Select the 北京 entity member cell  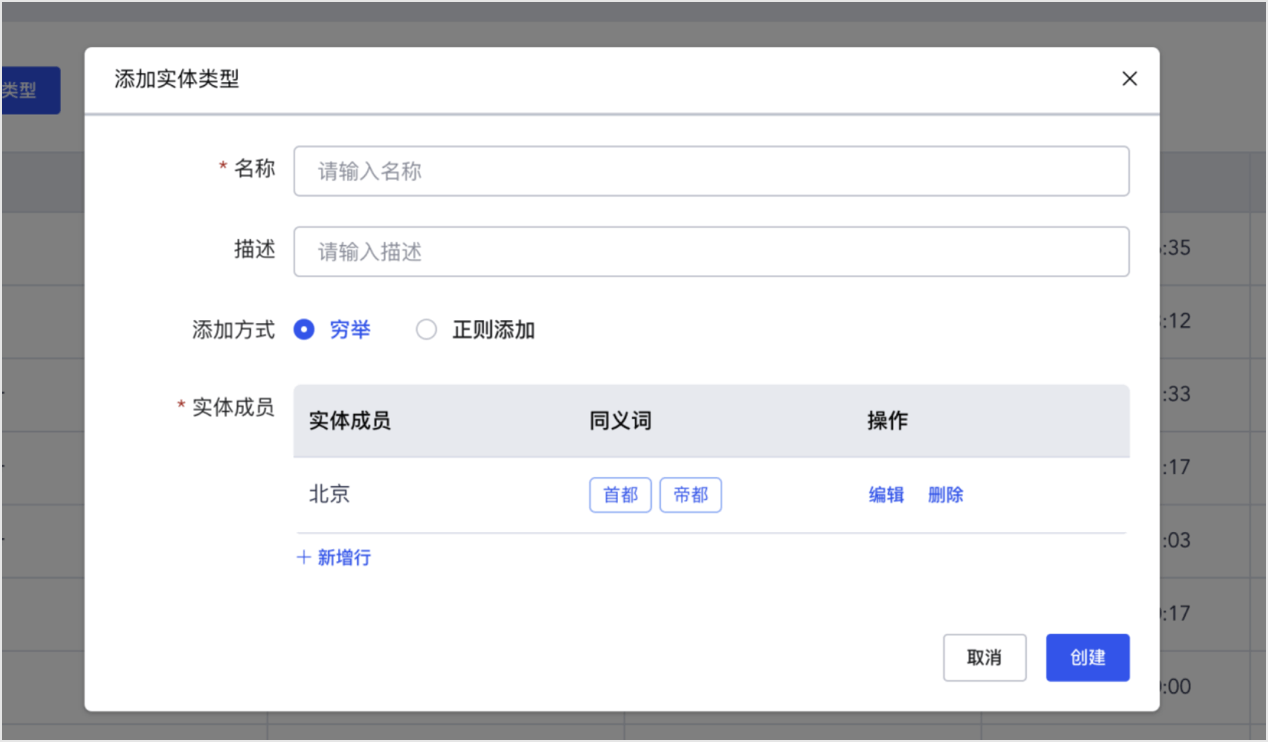(x=329, y=494)
